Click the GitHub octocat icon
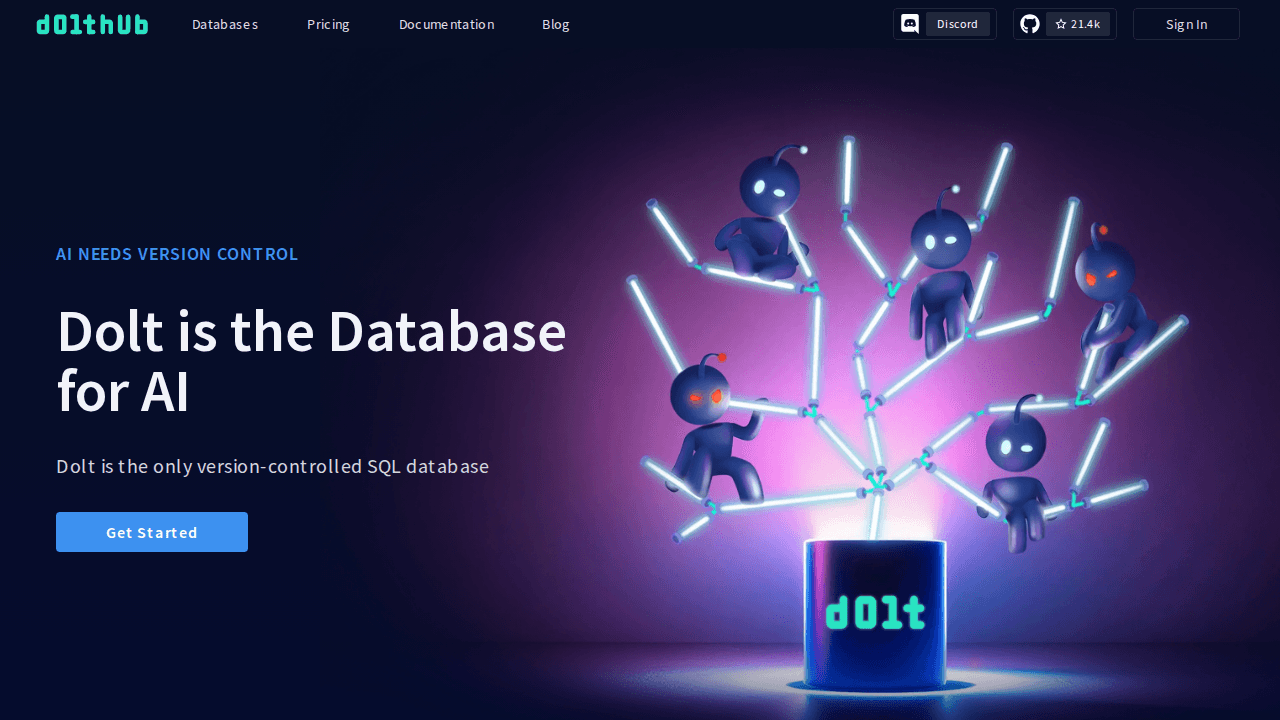Viewport: 1280px width, 720px height. coord(1030,24)
